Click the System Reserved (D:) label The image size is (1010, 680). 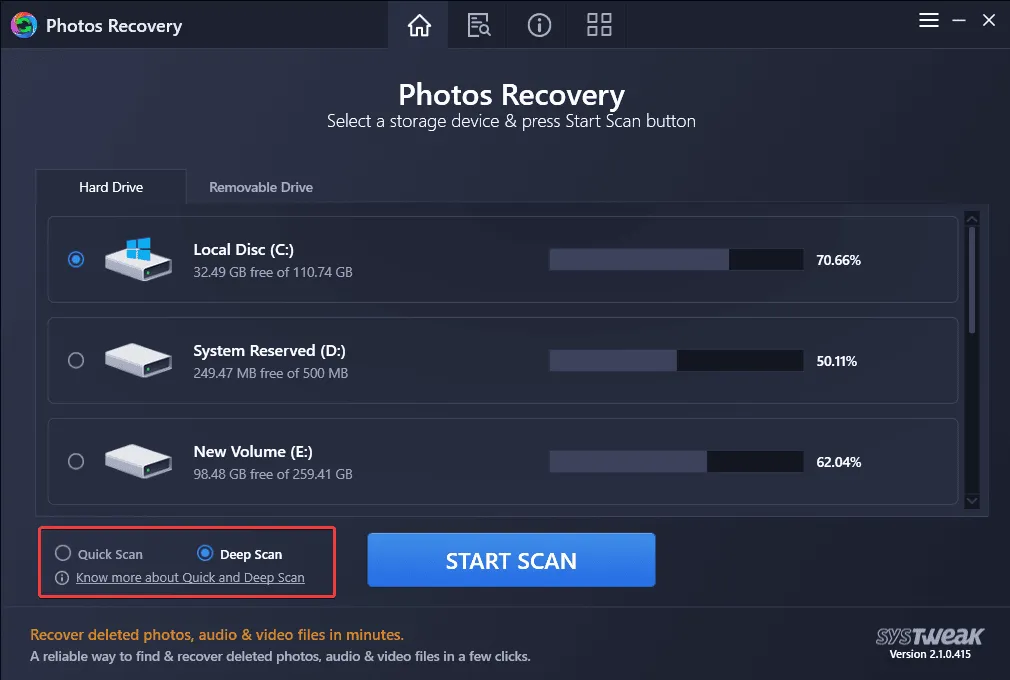point(269,351)
